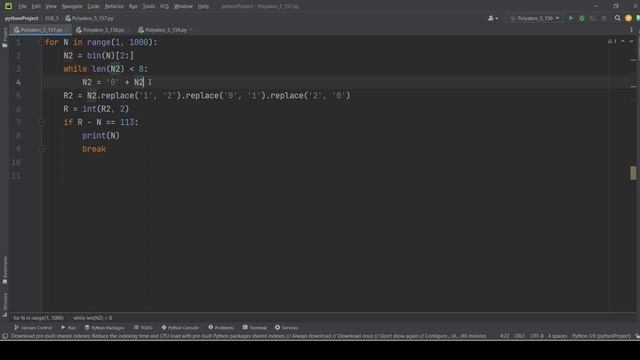Click line number 4 in the gutter
Viewport: 640px width, 360px height.
click(x=18, y=82)
